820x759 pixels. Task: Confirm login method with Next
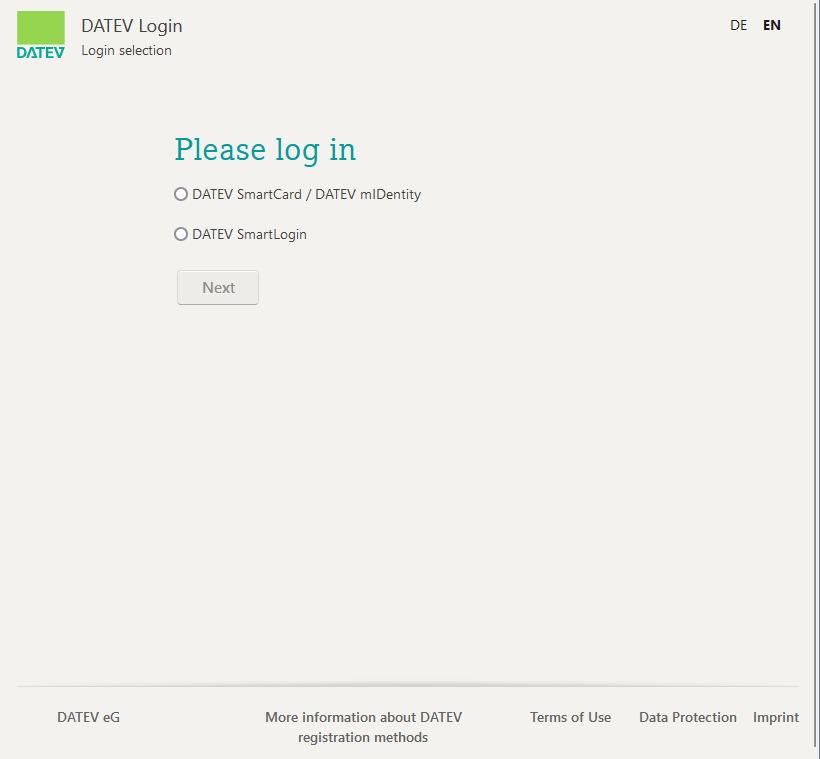pos(217,287)
